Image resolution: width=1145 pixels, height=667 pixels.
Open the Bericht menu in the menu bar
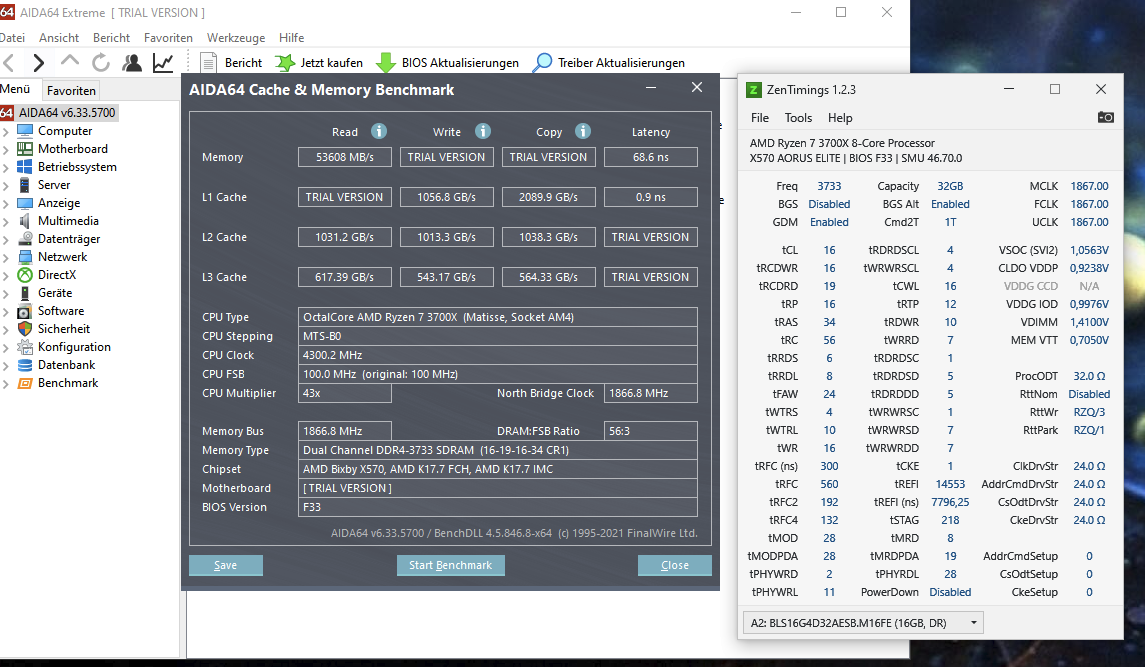[x=111, y=37]
